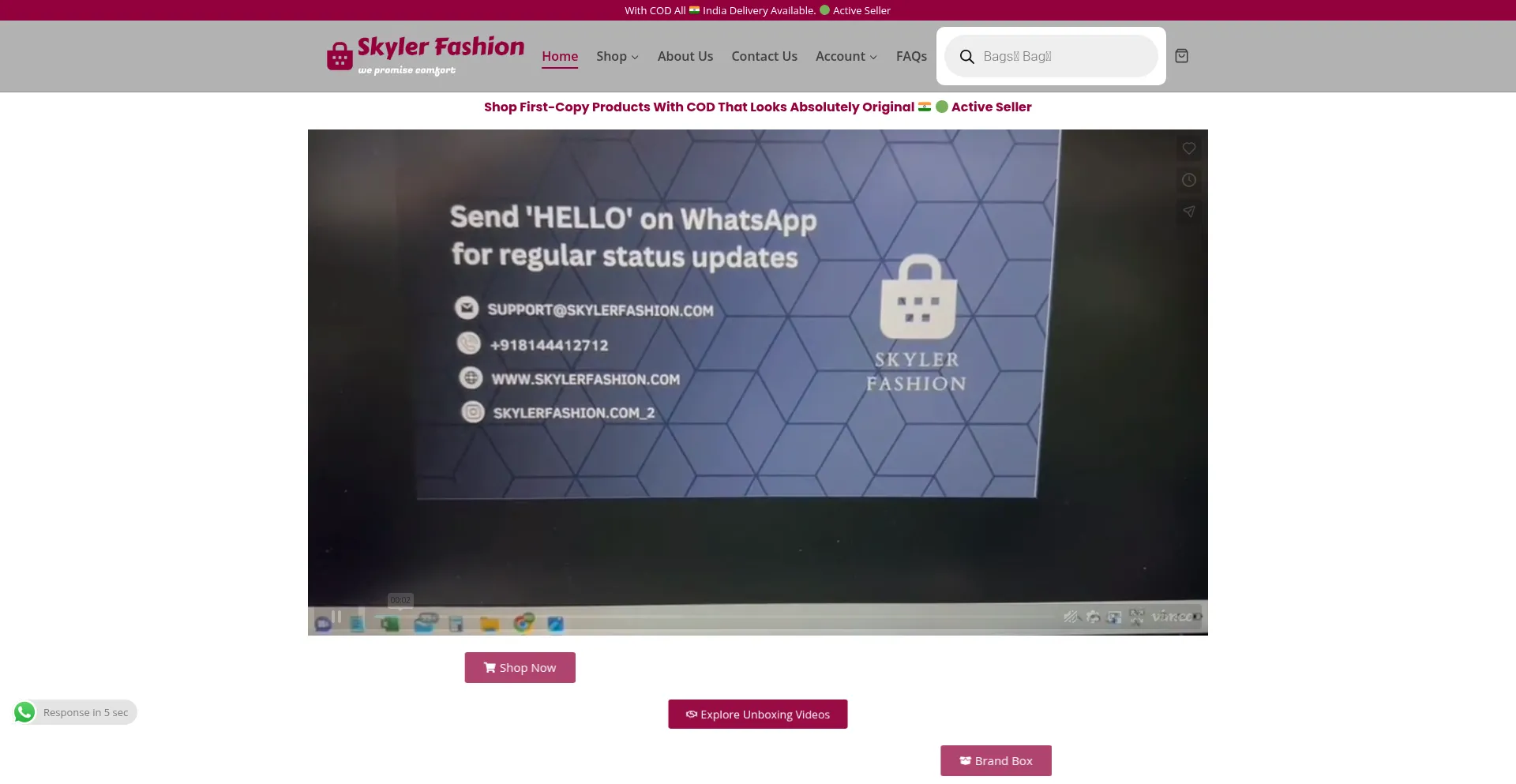Click Explore Unboxing Videos button
The width and height of the screenshot is (1516, 784).
click(757, 715)
